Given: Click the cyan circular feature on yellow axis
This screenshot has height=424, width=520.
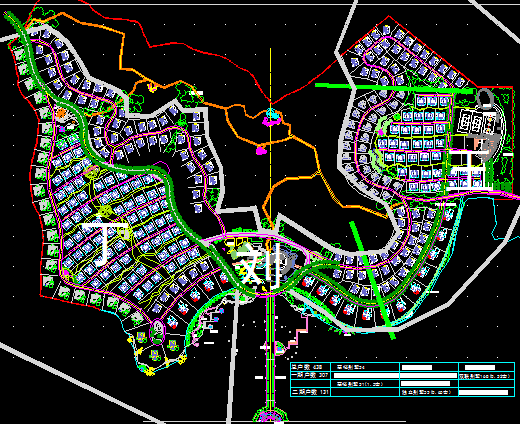Looking at the screenshot, I should pos(272,114).
